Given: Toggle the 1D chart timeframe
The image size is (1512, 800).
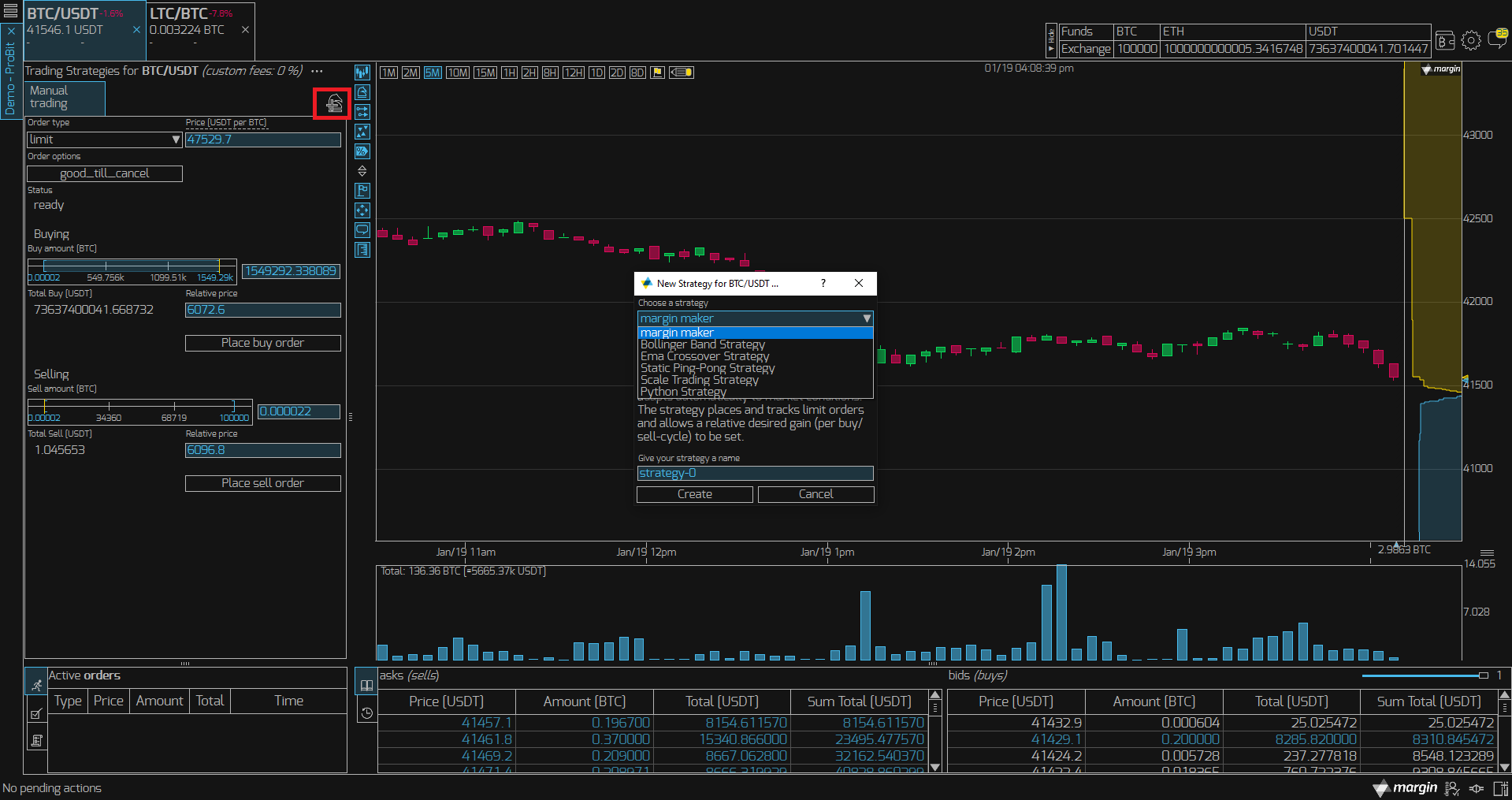Looking at the screenshot, I should [597, 73].
